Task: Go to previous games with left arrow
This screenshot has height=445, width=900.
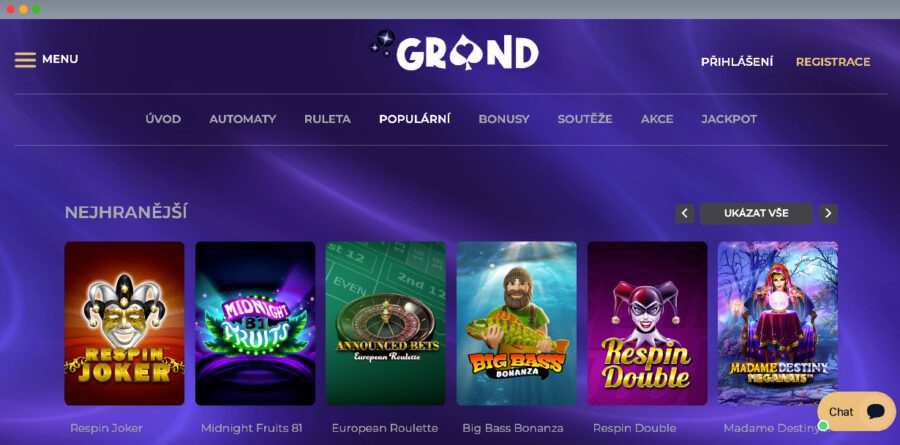Action: pyautogui.click(x=684, y=214)
